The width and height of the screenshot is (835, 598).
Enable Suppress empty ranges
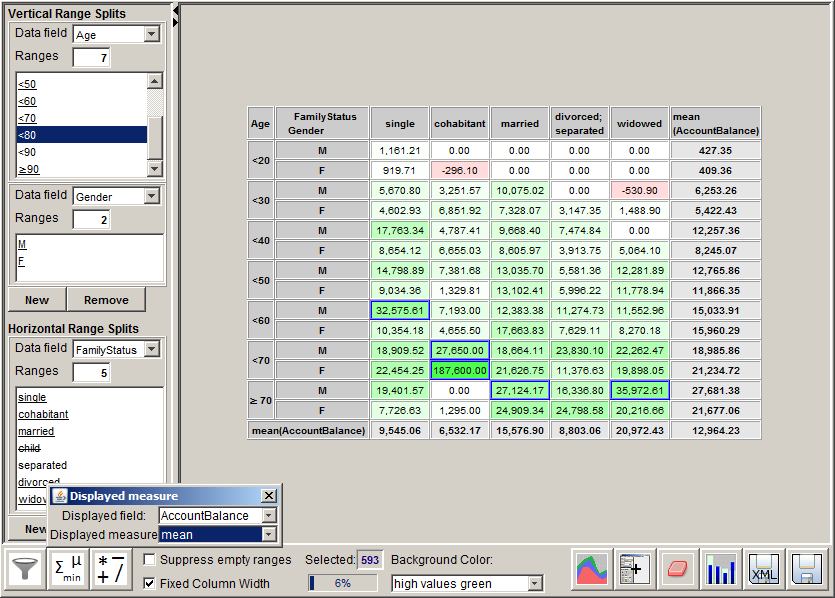pos(148,560)
